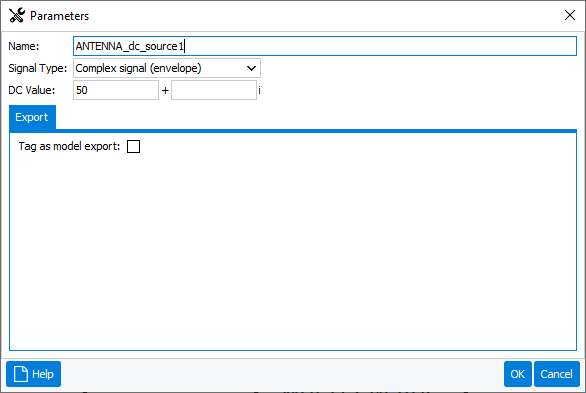Click the 'Name:' label

[24, 46]
